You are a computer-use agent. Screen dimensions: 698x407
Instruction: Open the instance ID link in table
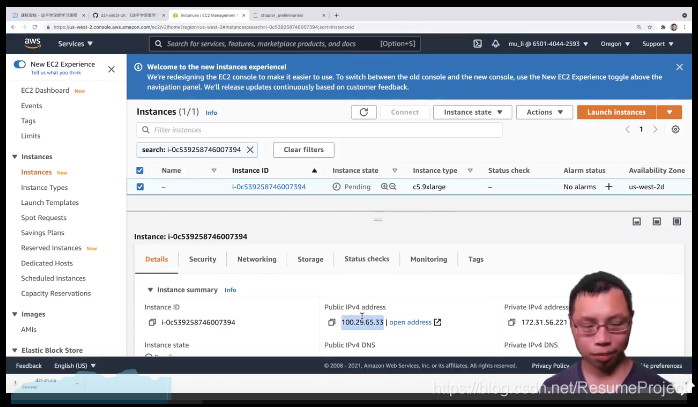click(x=268, y=187)
